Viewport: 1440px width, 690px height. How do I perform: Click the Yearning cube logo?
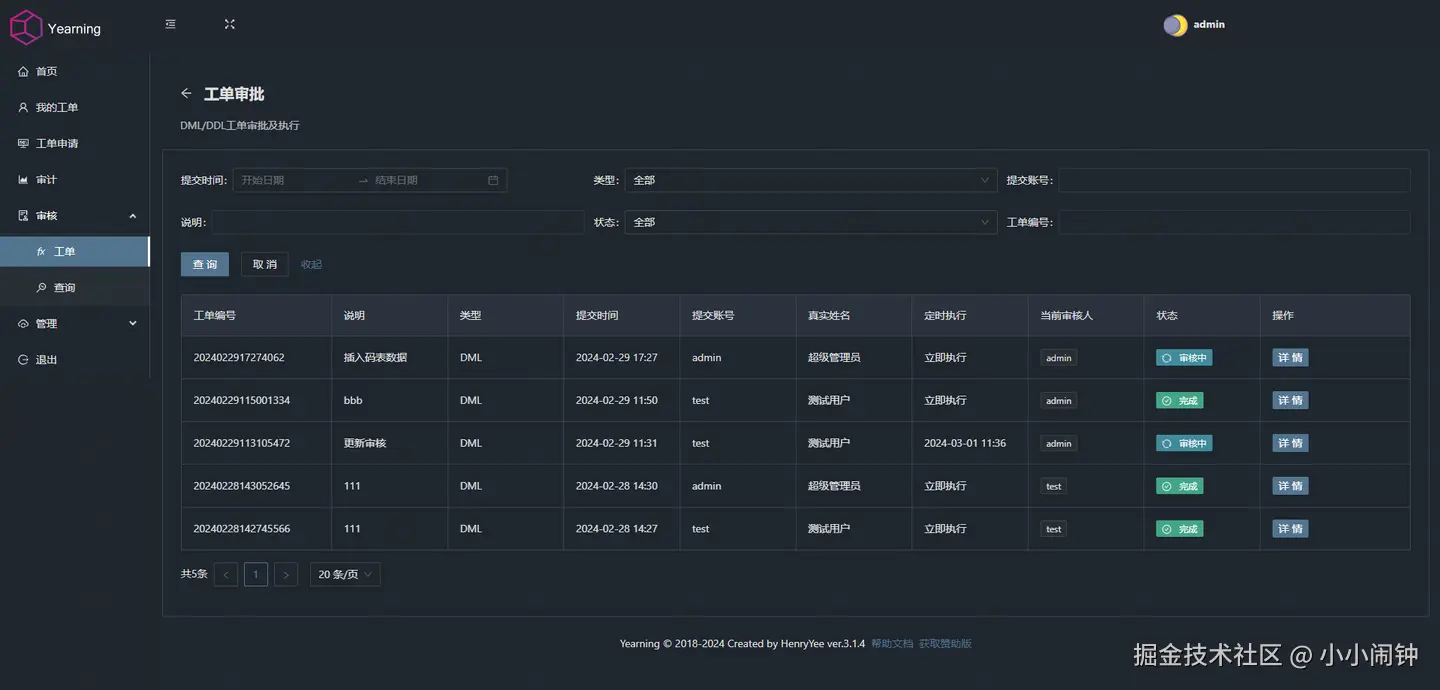26,28
